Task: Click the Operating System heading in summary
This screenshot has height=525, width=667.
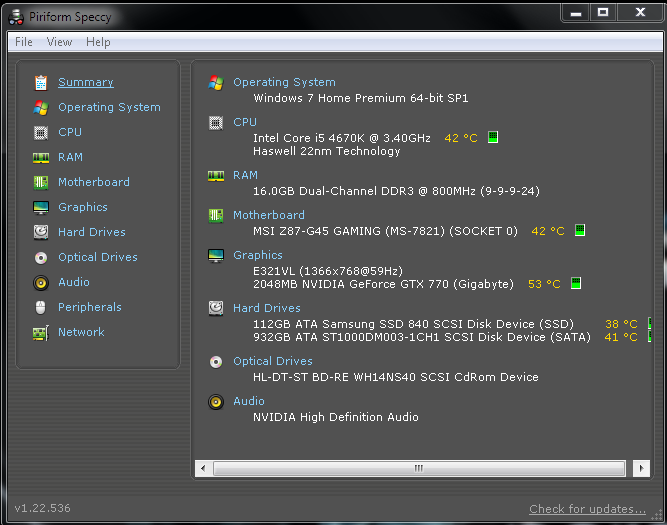Action: pos(284,82)
